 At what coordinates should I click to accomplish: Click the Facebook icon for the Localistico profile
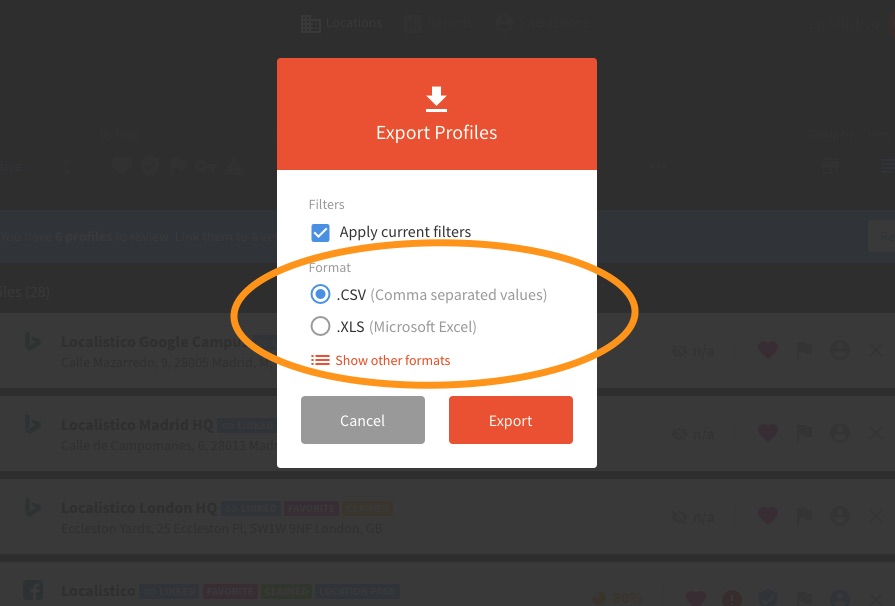coord(33,590)
